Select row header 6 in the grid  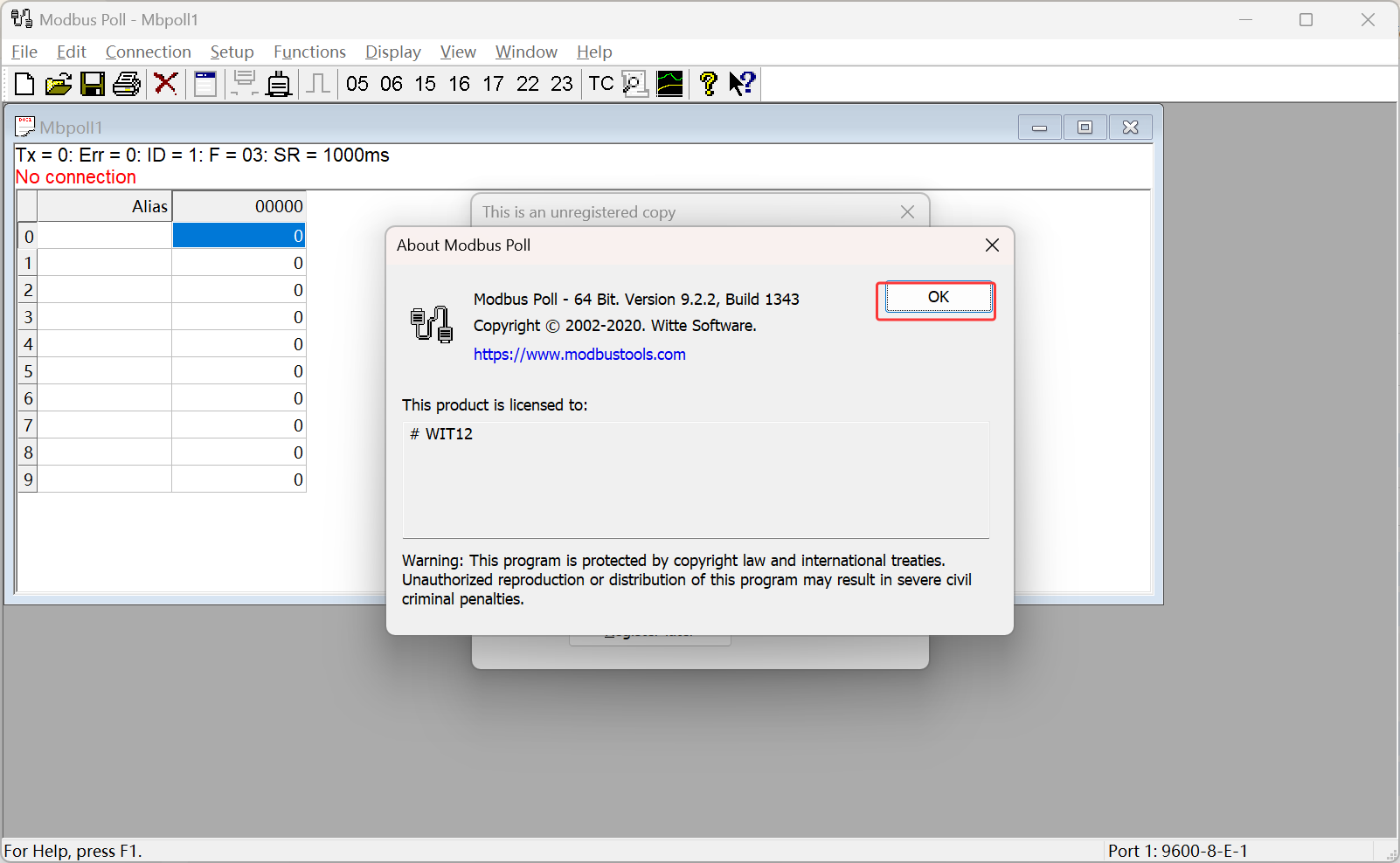coord(28,398)
